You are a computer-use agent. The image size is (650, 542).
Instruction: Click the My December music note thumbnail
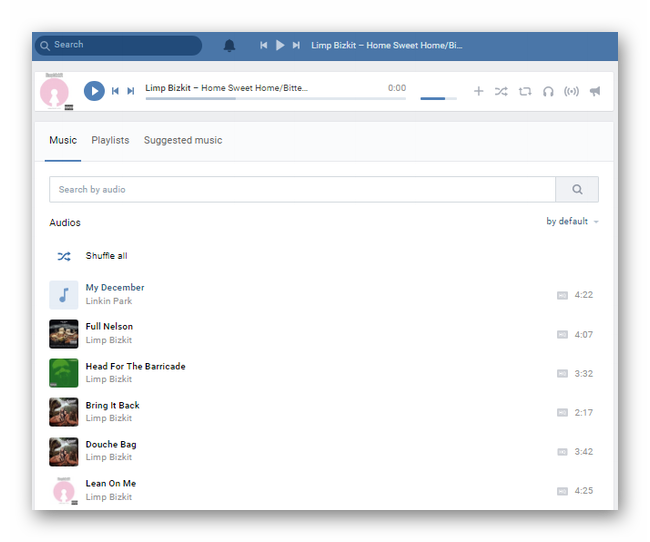point(63,295)
